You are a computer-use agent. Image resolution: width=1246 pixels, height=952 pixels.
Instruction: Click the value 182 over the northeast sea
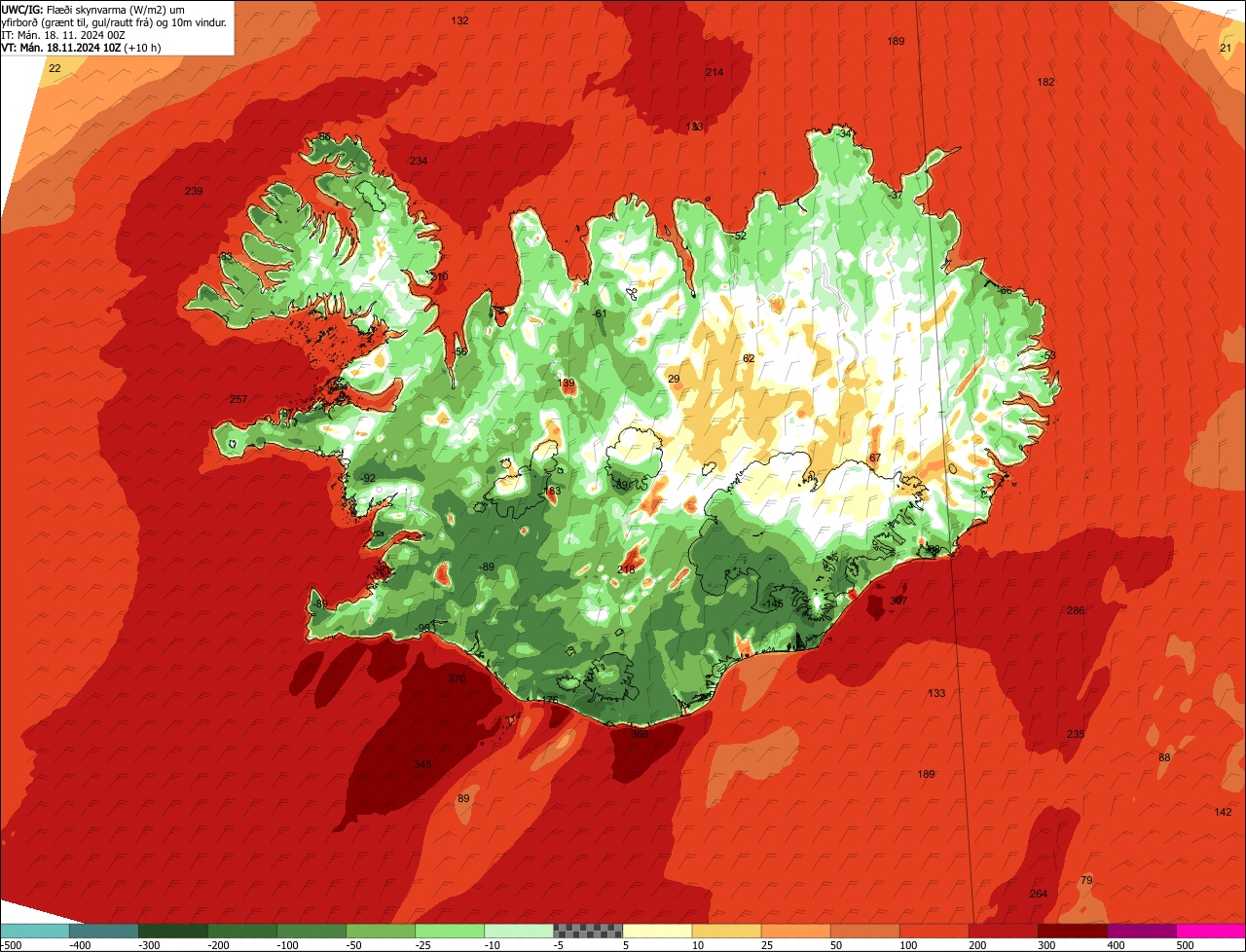point(1046,82)
